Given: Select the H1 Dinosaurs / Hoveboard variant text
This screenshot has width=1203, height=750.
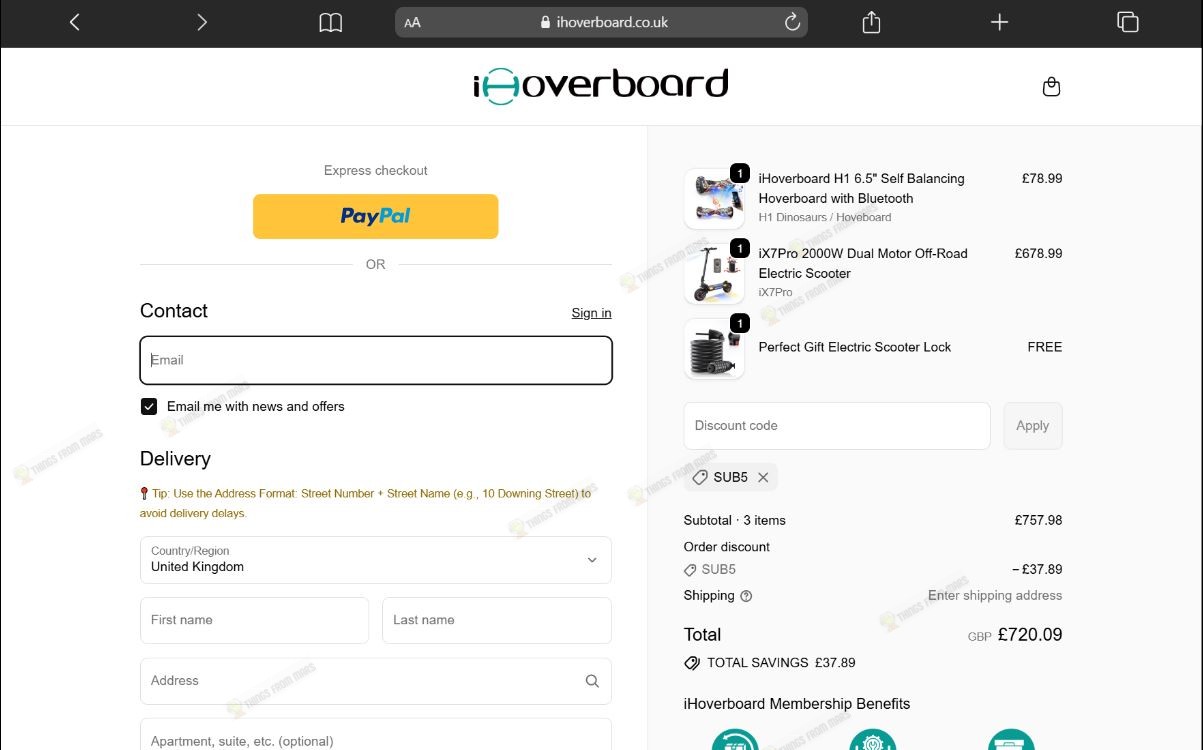Looking at the screenshot, I should [825, 217].
